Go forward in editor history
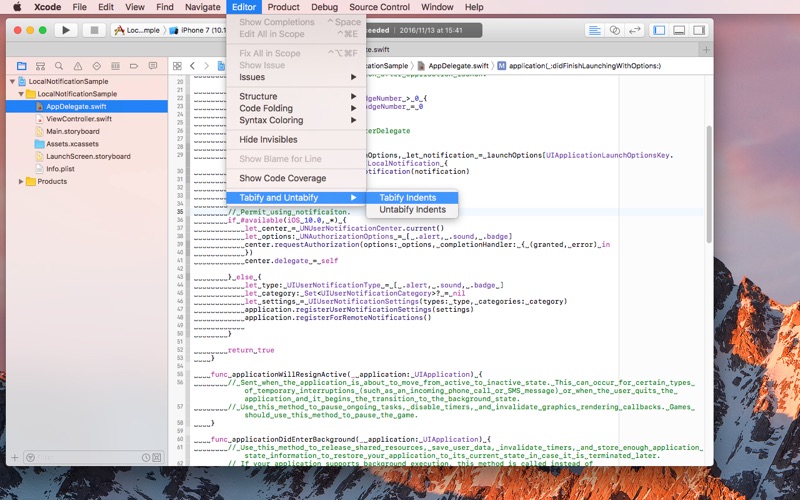 click(x=206, y=66)
